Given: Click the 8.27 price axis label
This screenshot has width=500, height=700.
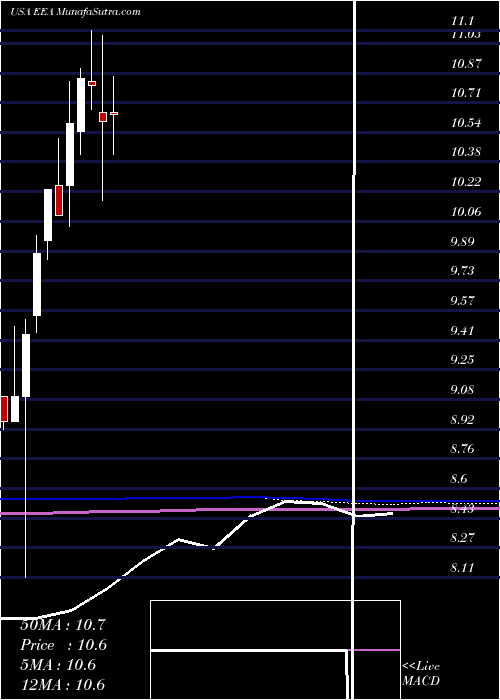Looking at the screenshot, I should pos(462,538).
